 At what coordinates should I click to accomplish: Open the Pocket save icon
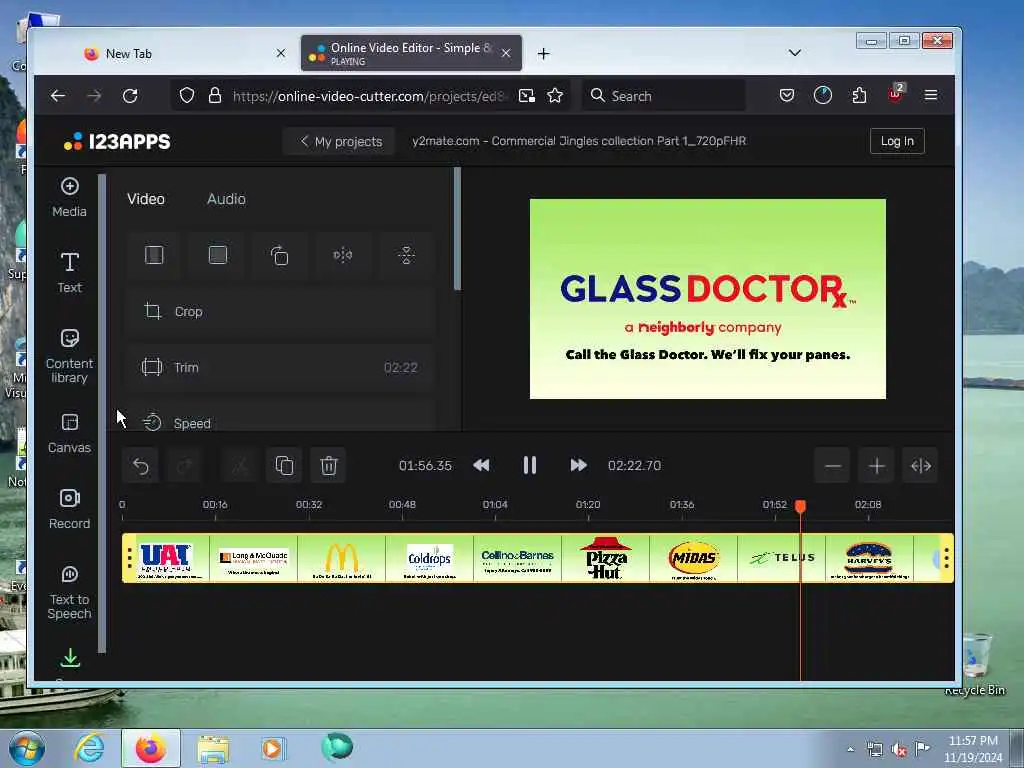coord(787,96)
